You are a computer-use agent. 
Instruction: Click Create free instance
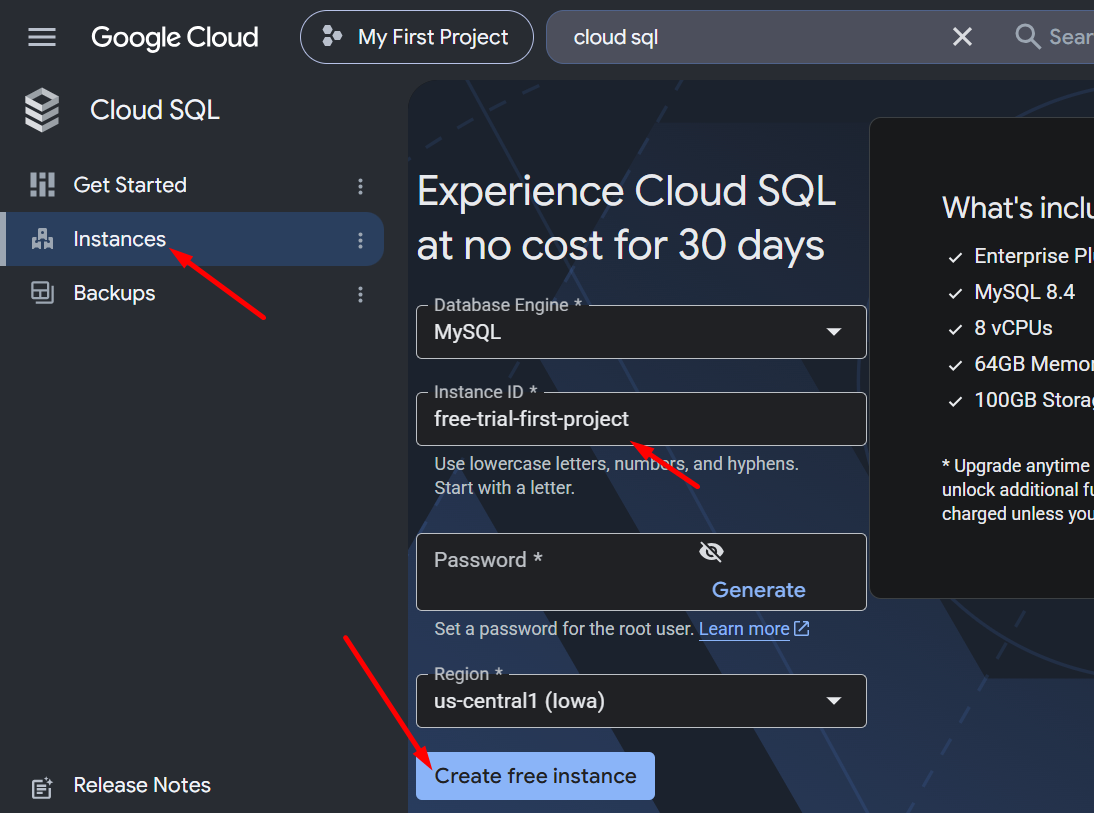535,776
